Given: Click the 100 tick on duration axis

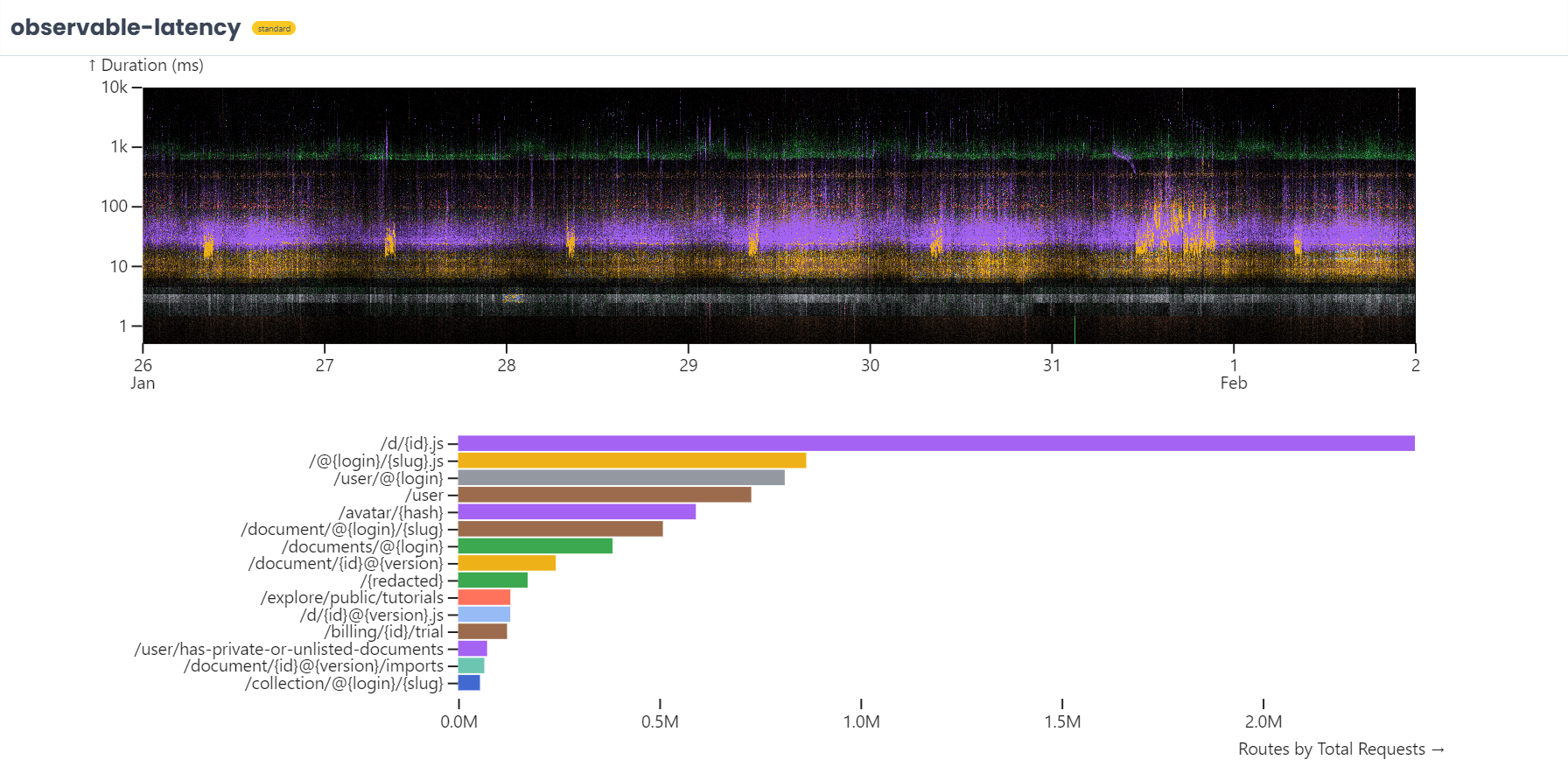Looking at the screenshot, I should click(x=115, y=206).
